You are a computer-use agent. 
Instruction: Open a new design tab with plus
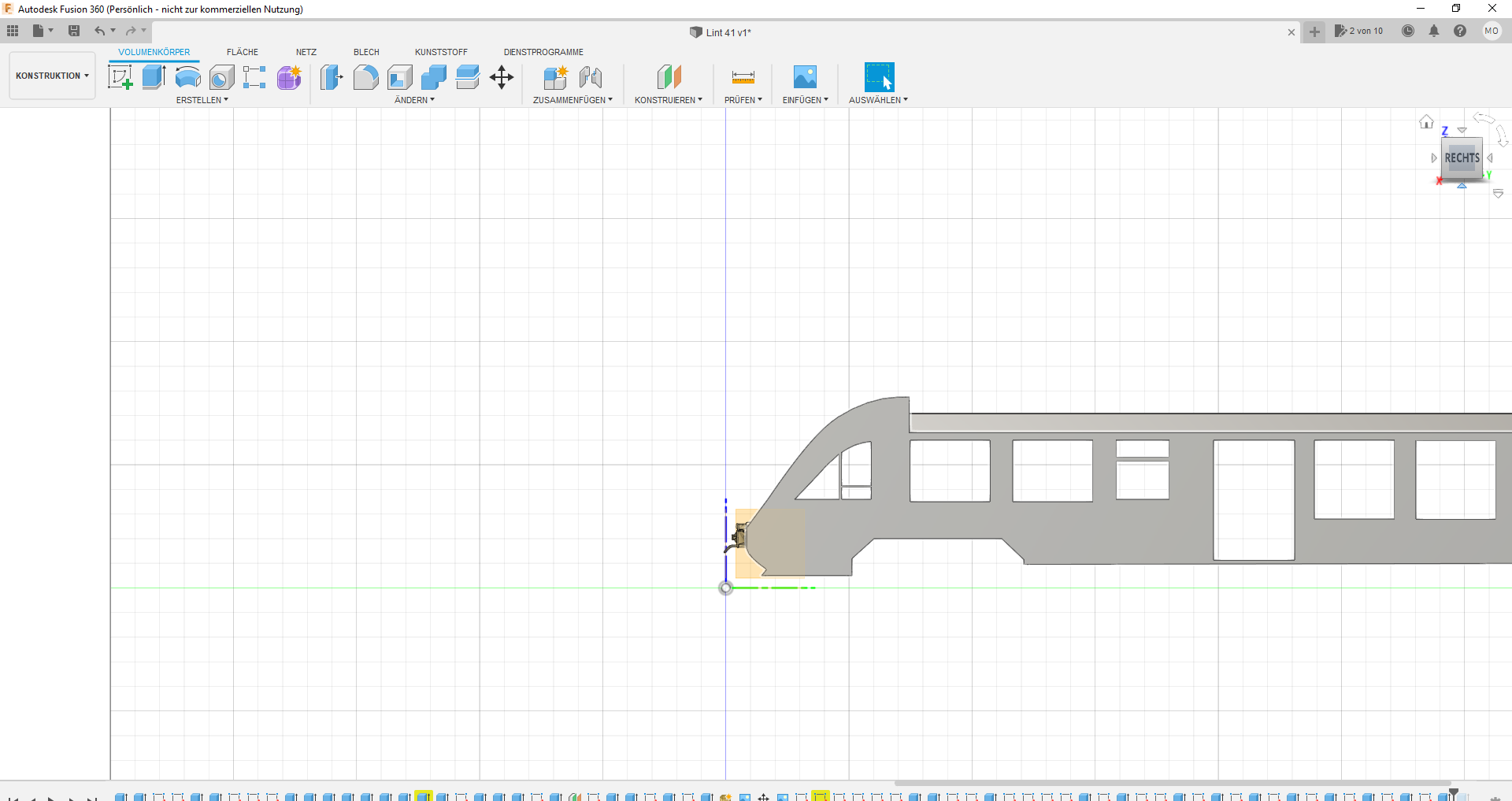coord(1314,32)
